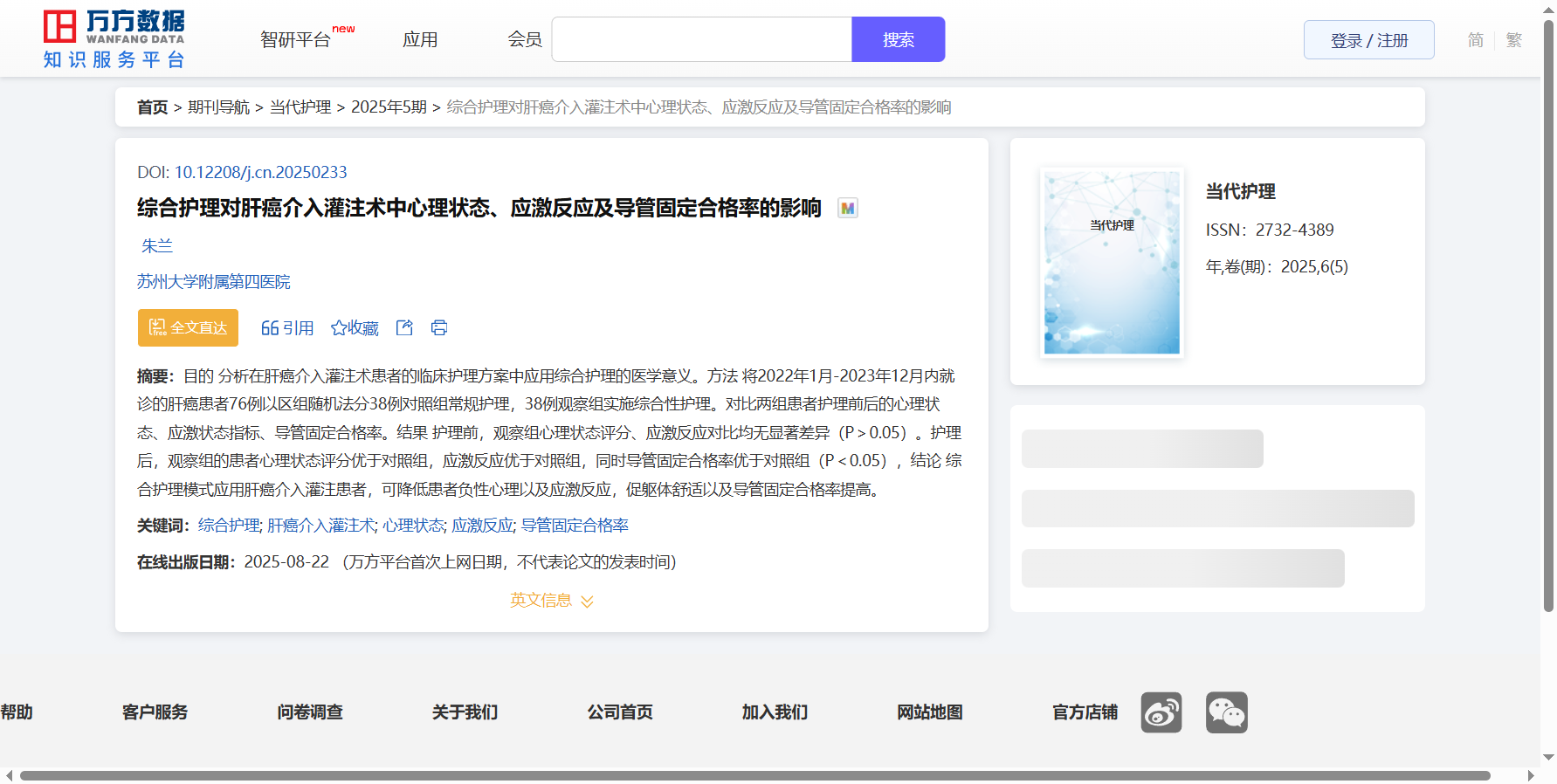1557x784 pixels.
Task: Click the Wanfang Data logo
Action: [x=114, y=39]
